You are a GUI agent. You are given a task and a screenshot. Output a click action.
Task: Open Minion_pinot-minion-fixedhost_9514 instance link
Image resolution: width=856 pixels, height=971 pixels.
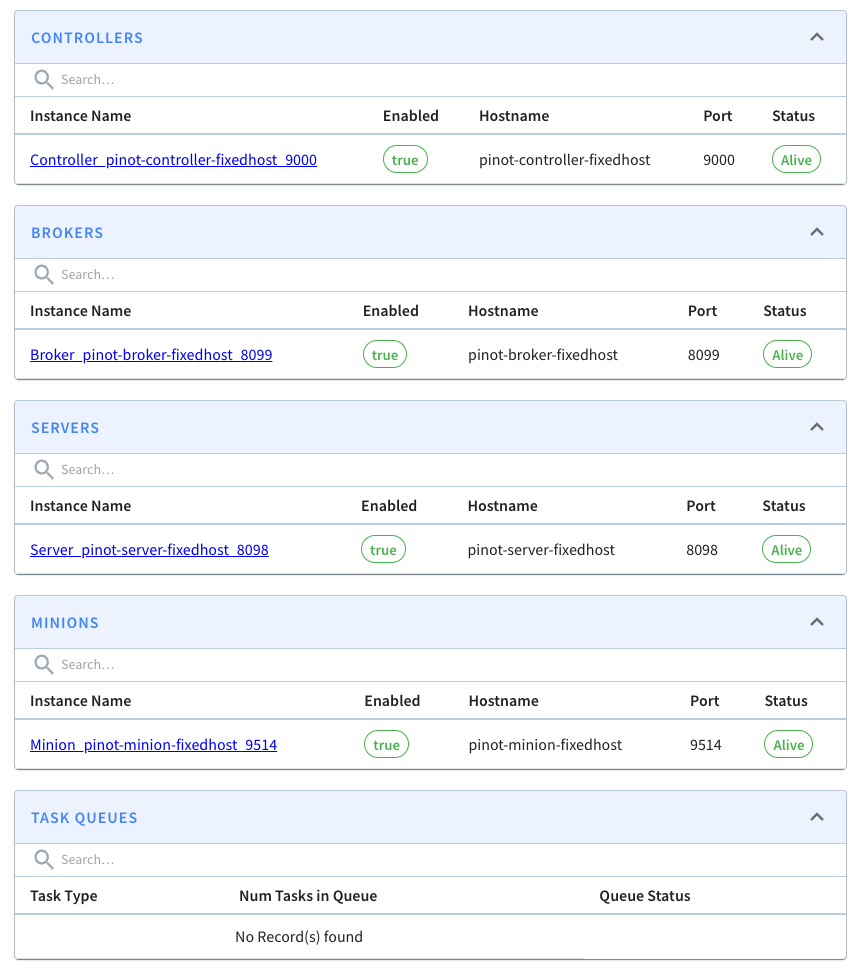154,745
